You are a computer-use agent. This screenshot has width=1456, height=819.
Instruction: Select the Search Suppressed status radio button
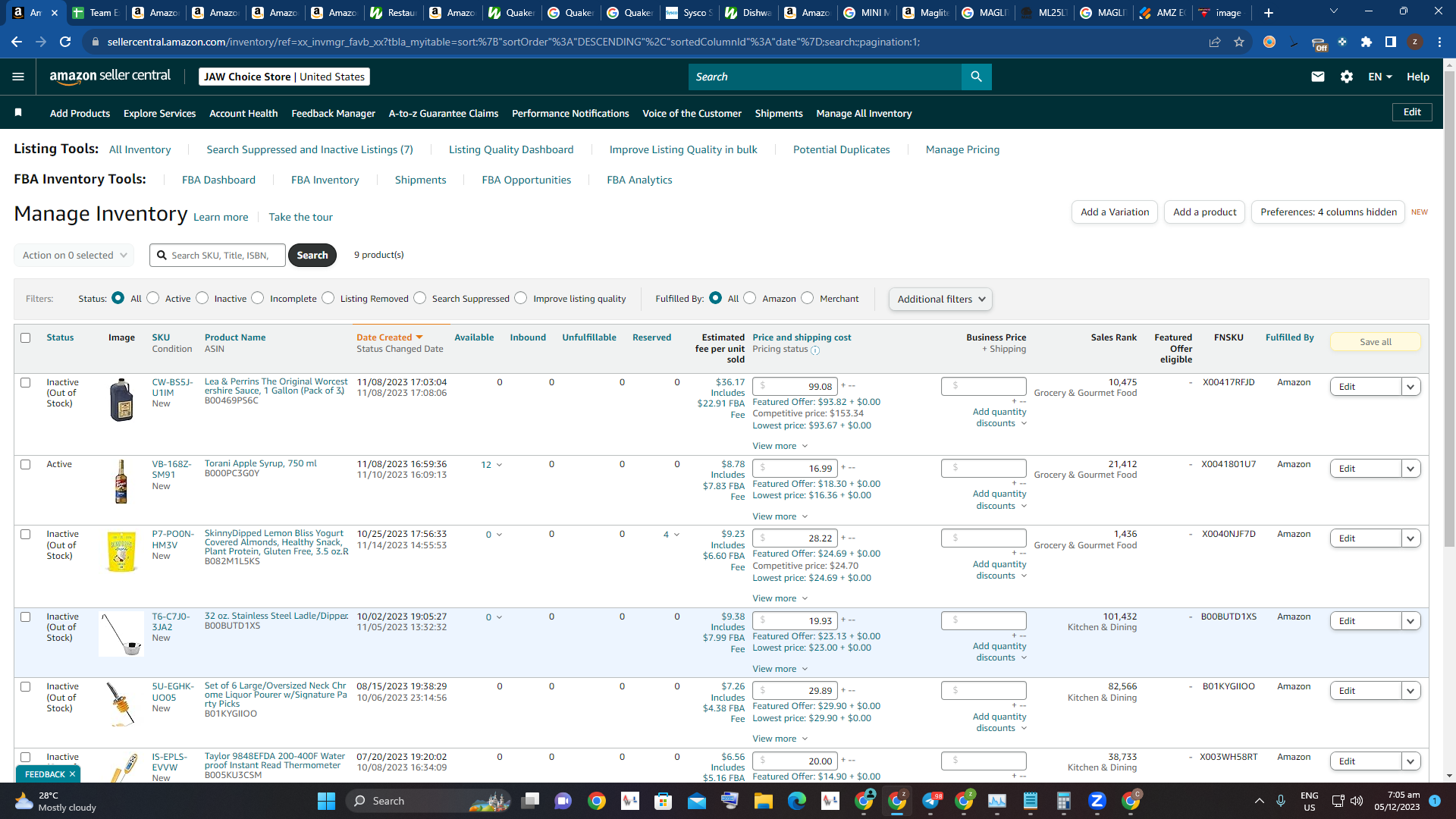point(420,298)
